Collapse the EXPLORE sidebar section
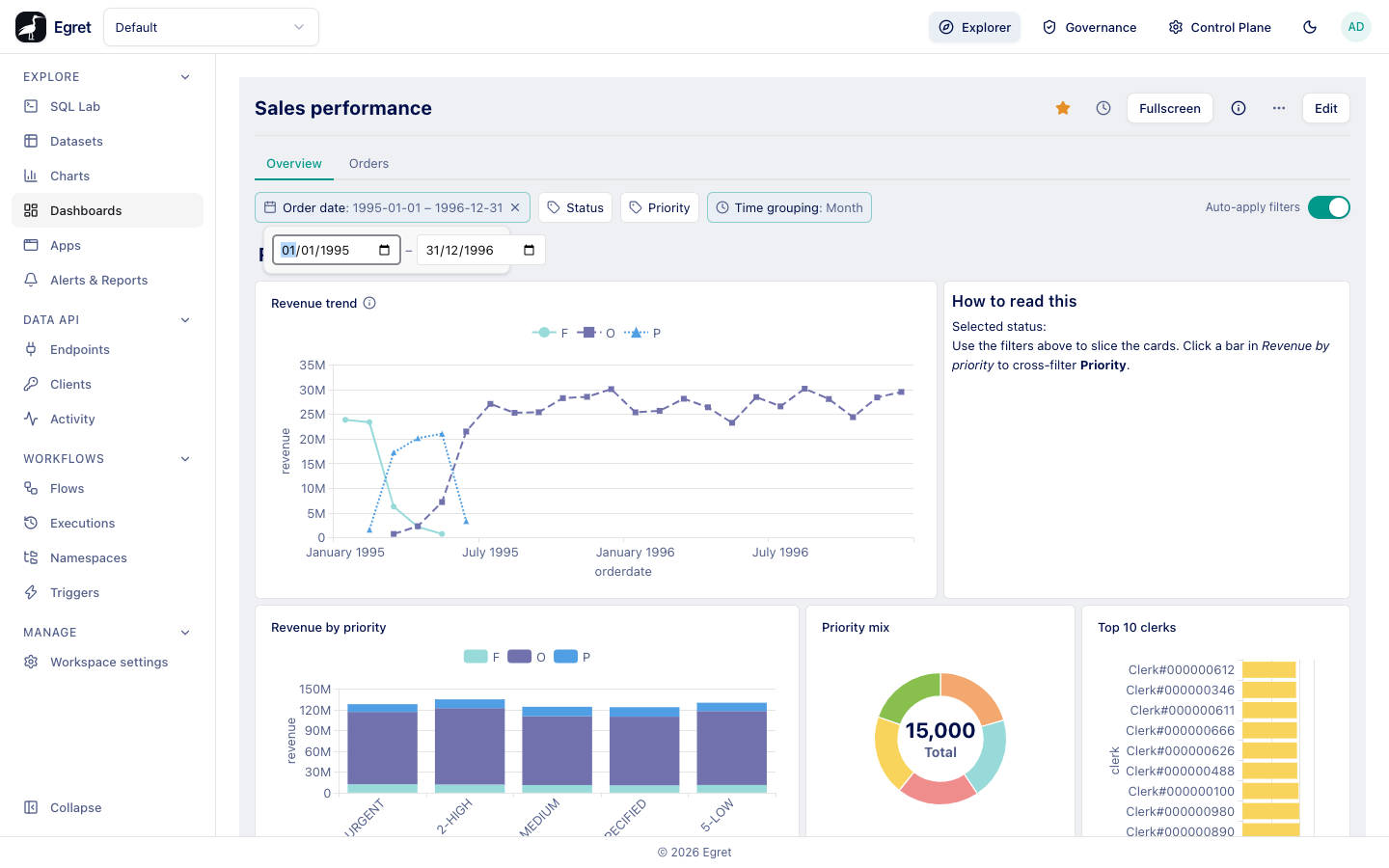 tap(185, 77)
